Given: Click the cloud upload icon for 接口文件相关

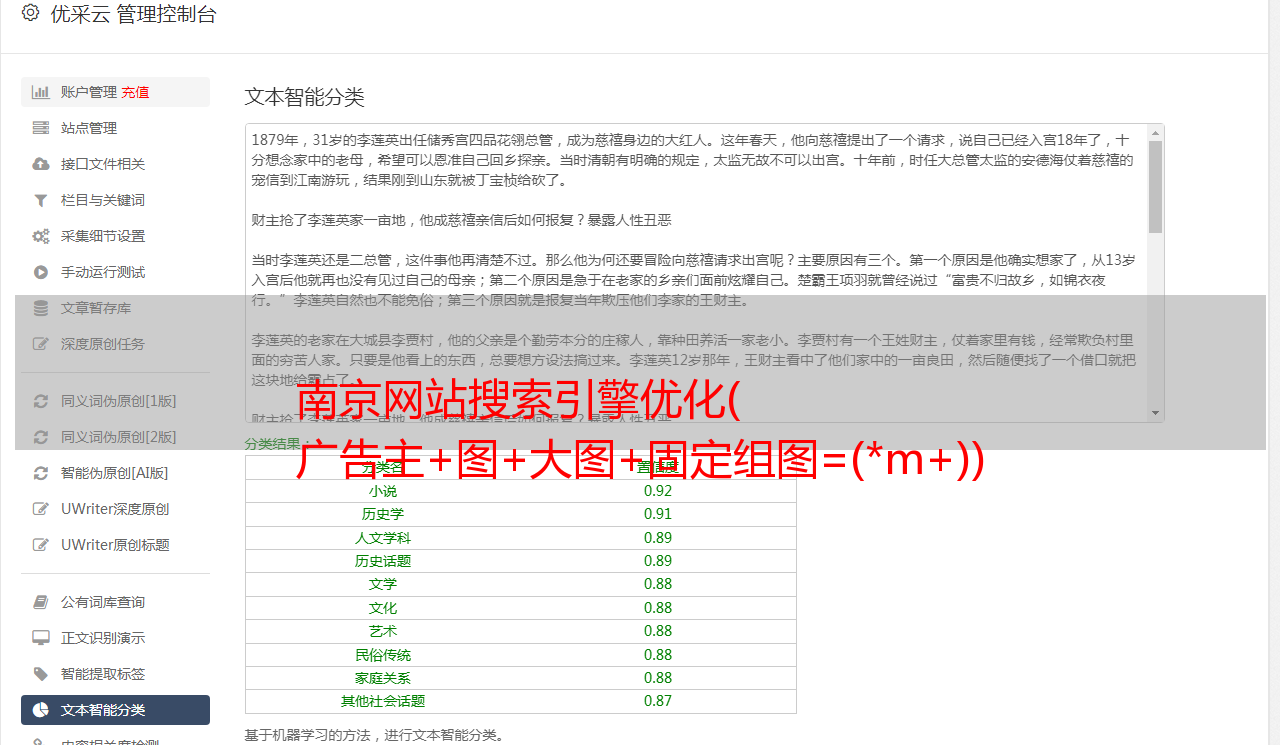Looking at the screenshot, I should coord(41,164).
